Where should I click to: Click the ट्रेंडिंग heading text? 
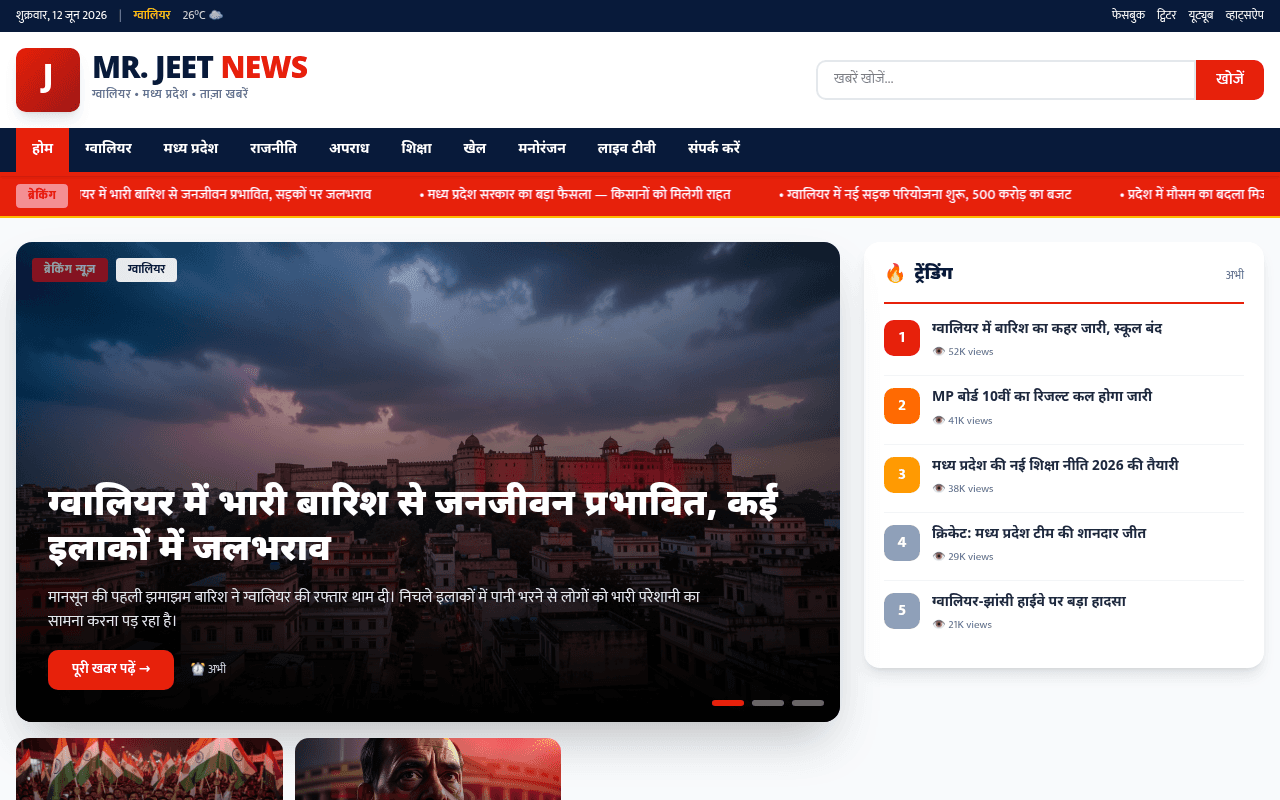934,273
